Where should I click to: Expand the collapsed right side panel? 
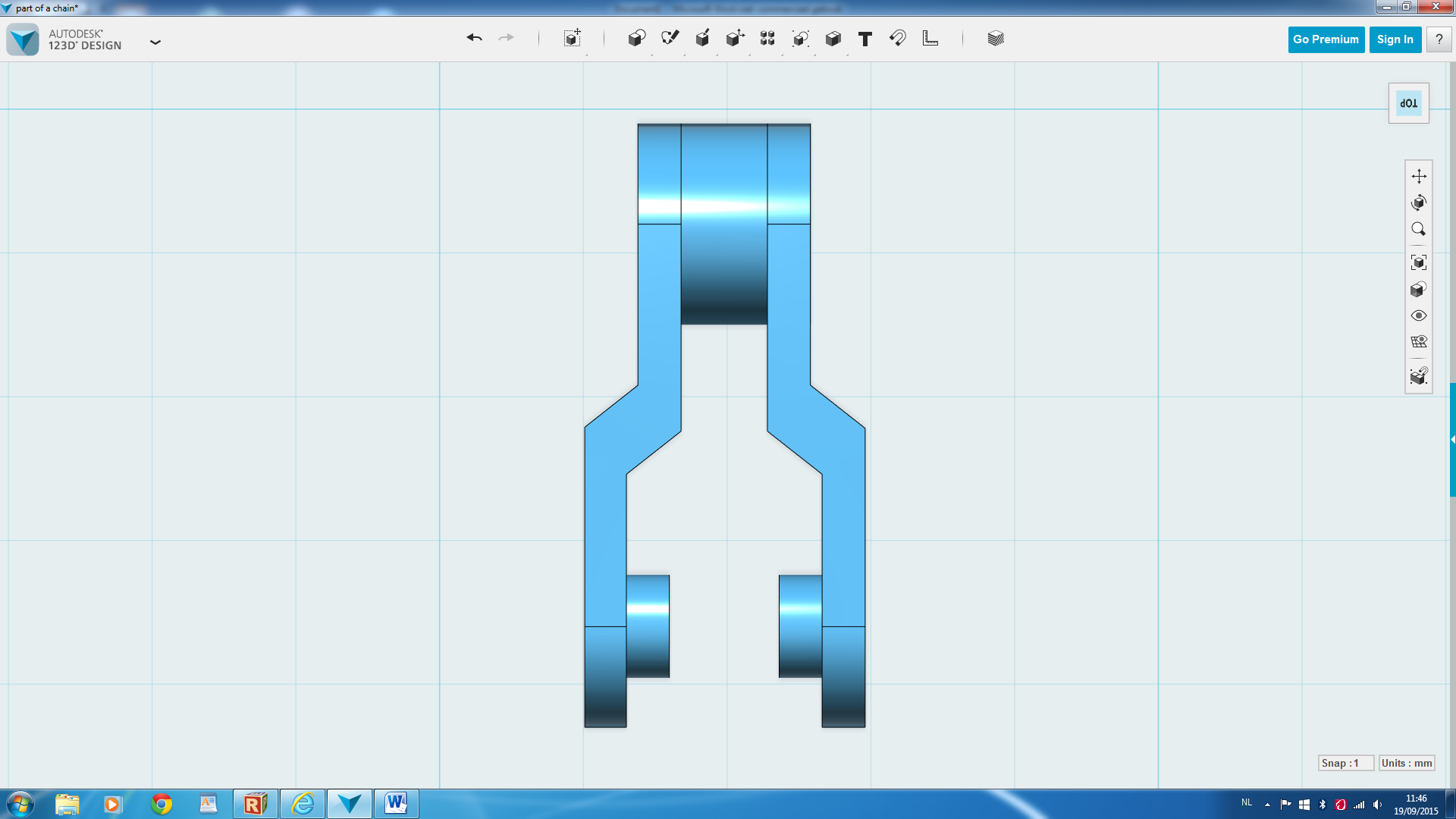1453,440
